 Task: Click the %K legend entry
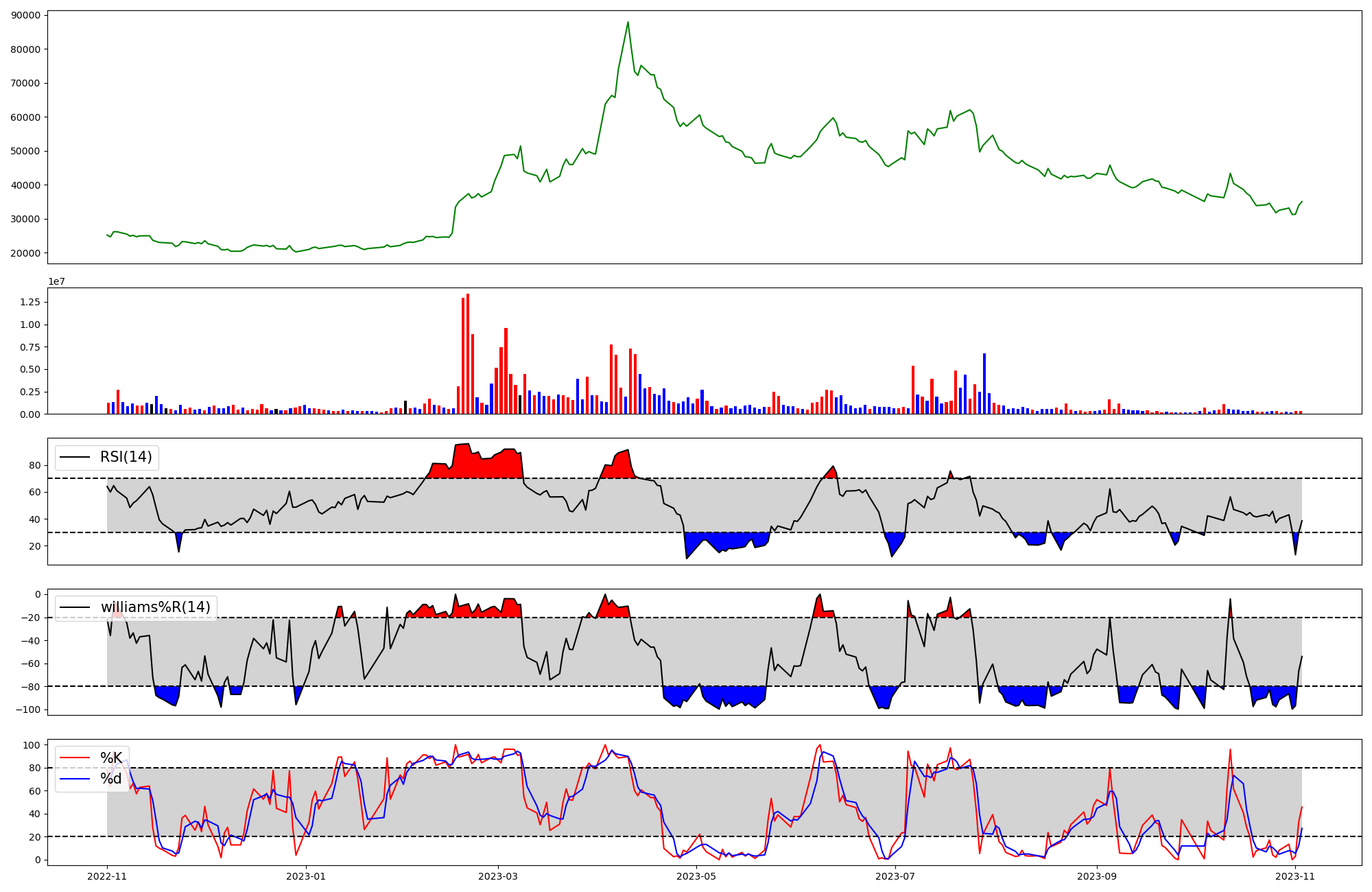(110, 758)
